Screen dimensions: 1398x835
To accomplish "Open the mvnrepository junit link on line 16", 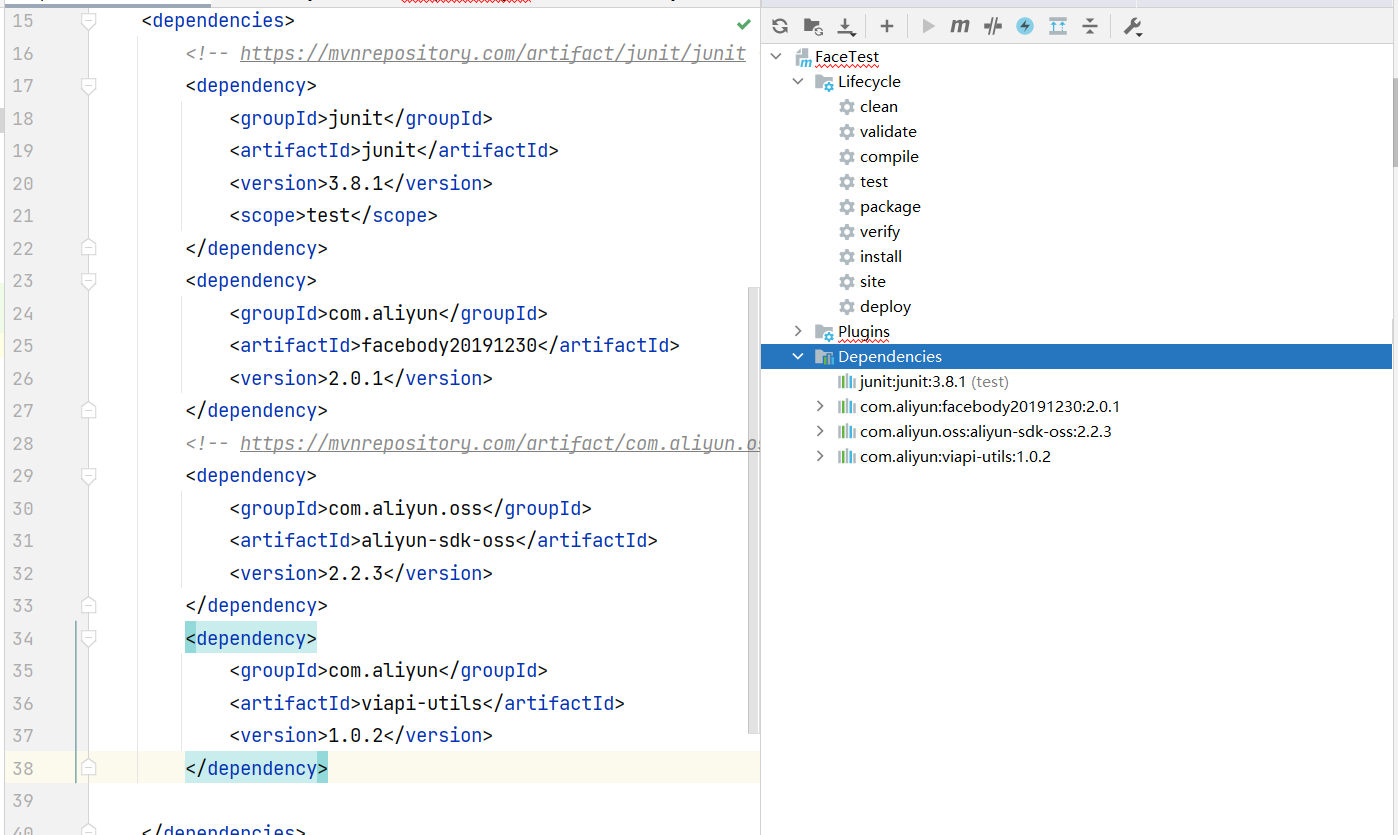I will pyautogui.click(x=493, y=54).
